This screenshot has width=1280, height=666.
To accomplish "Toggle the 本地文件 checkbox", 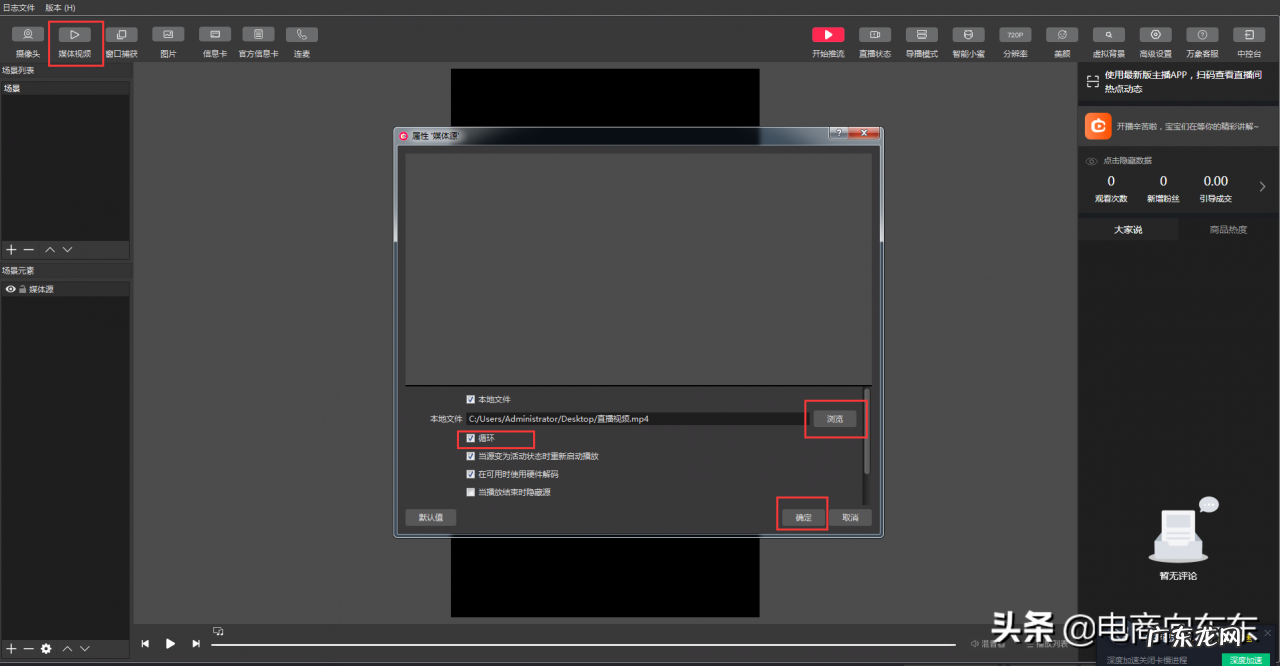I will pos(471,399).
